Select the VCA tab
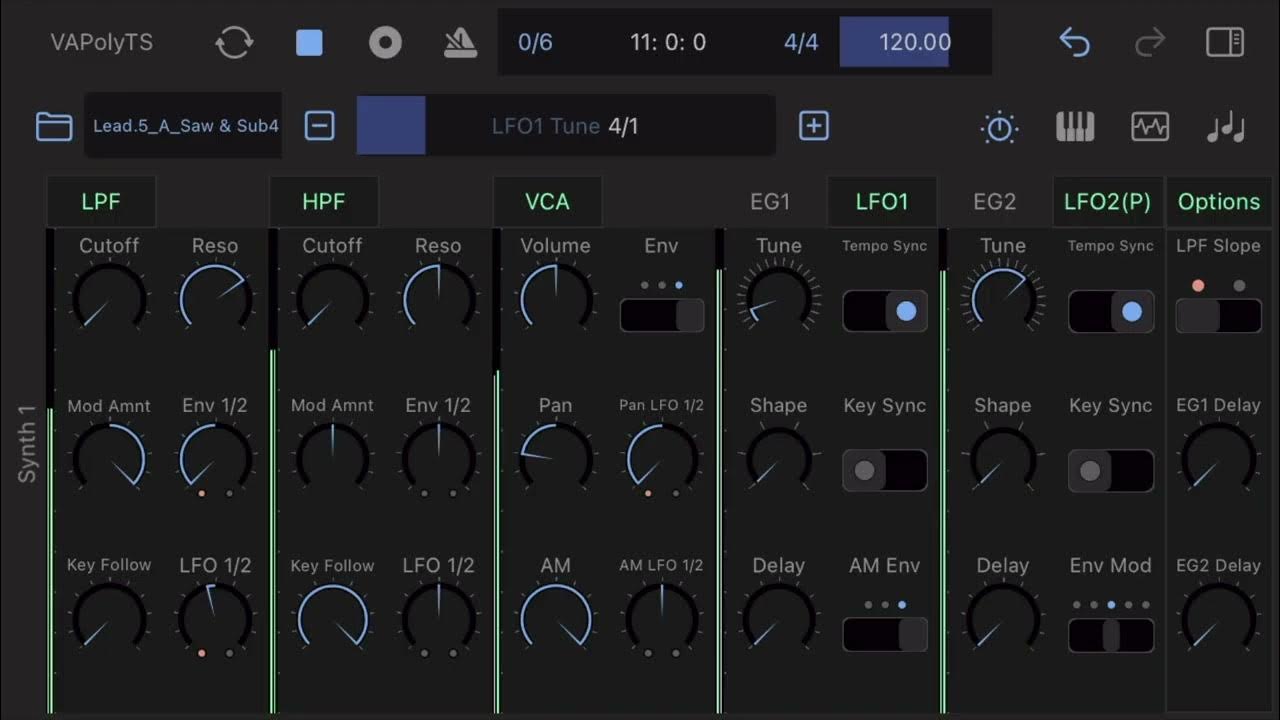The height and width of the screenshot is (720, 1280). pyautogui.click(x=547, y=202)
